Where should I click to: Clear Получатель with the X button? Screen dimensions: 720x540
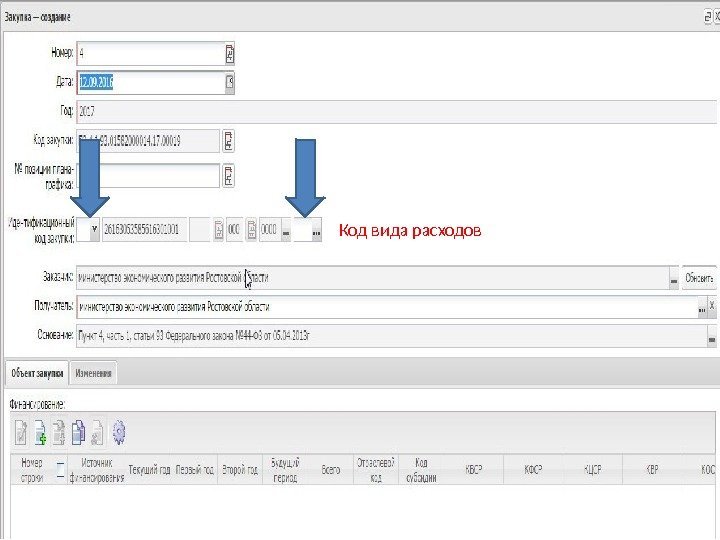click(712, 306)
